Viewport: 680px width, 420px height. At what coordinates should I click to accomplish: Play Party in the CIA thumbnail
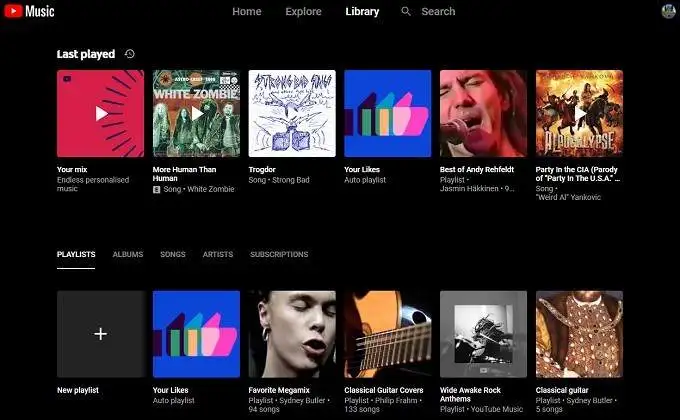tap(579, 113)
